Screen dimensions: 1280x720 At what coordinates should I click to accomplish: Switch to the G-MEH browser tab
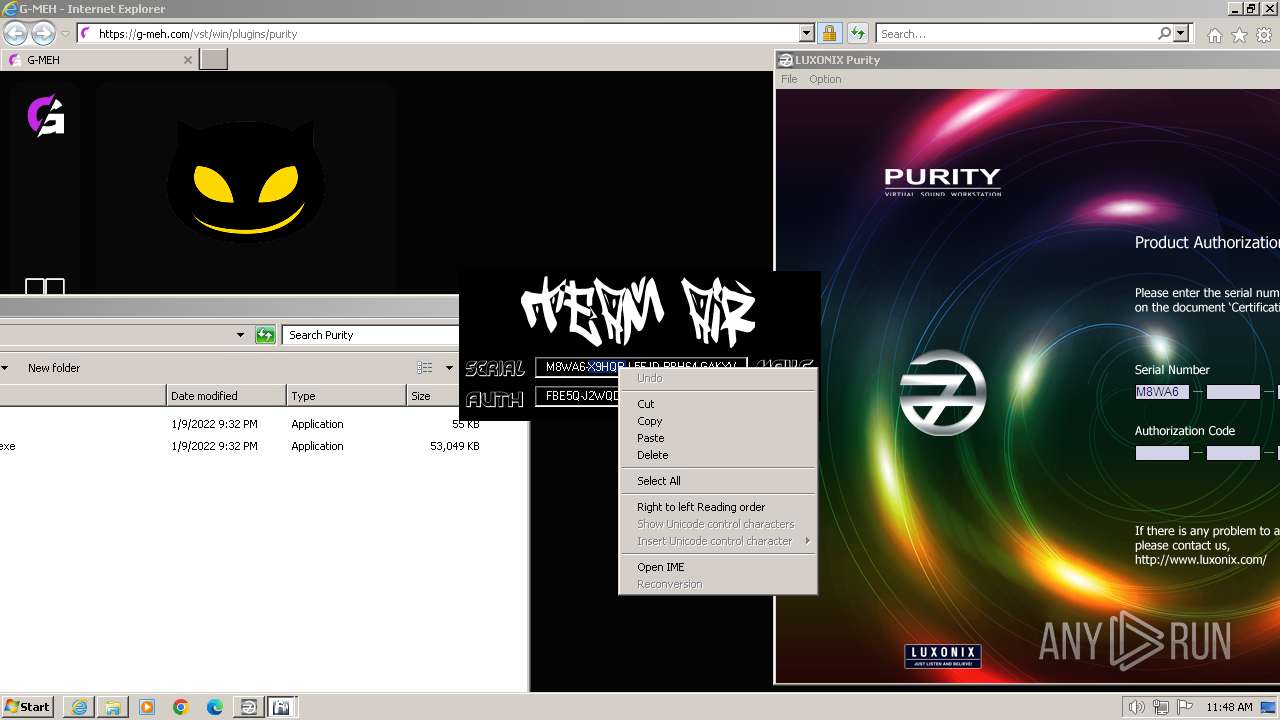(x=99, y=60)
